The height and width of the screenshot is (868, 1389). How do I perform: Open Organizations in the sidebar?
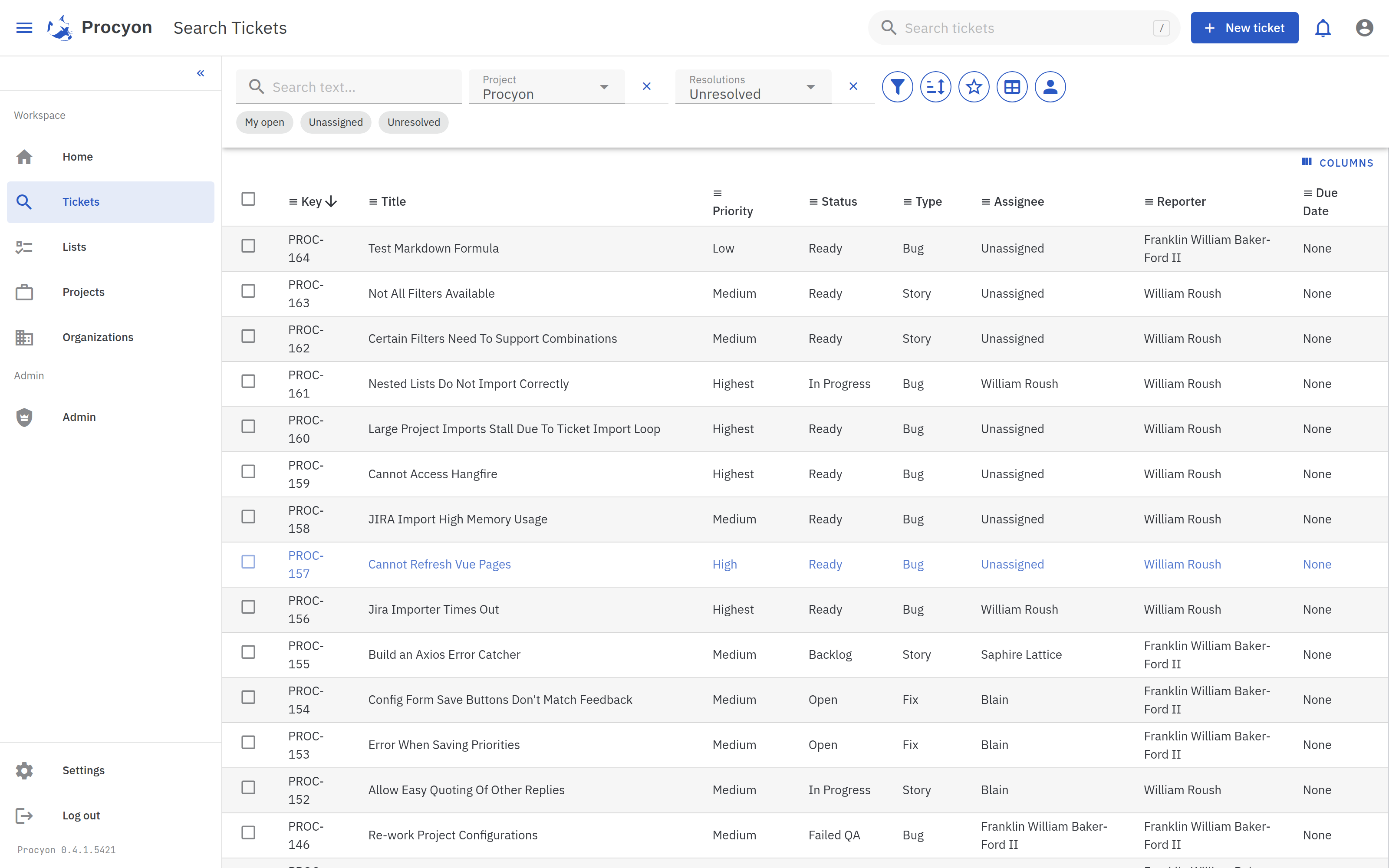pos(110,337)
